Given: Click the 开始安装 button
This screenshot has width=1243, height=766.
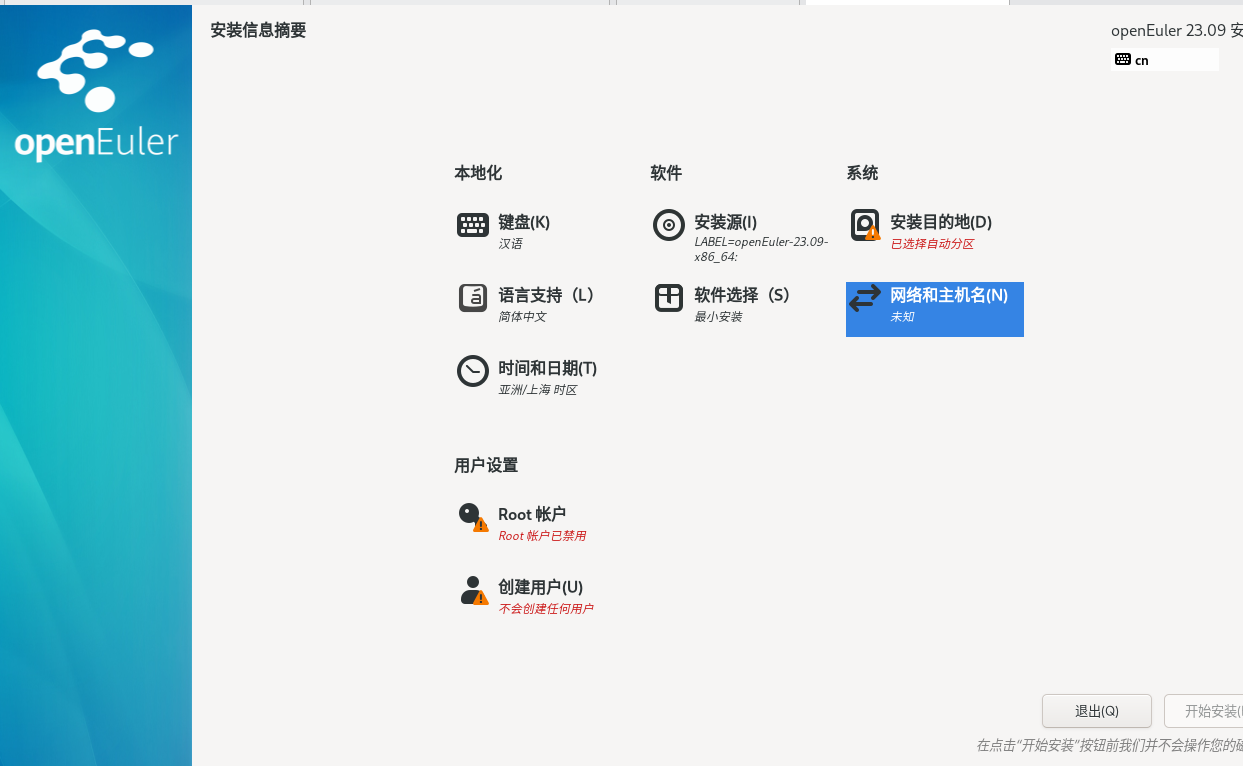Looking at the screenshot, I should pos(1204,711).
